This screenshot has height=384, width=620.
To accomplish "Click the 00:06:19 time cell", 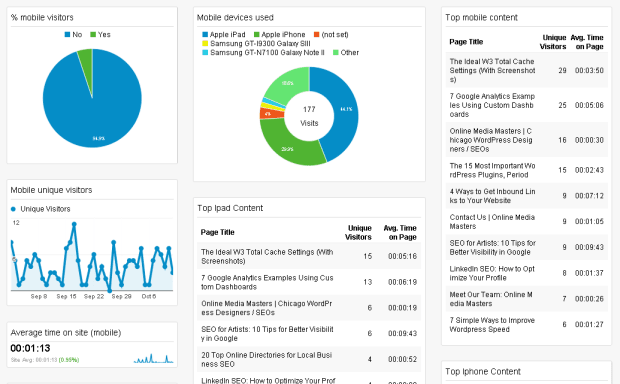I will pos(403,282).
